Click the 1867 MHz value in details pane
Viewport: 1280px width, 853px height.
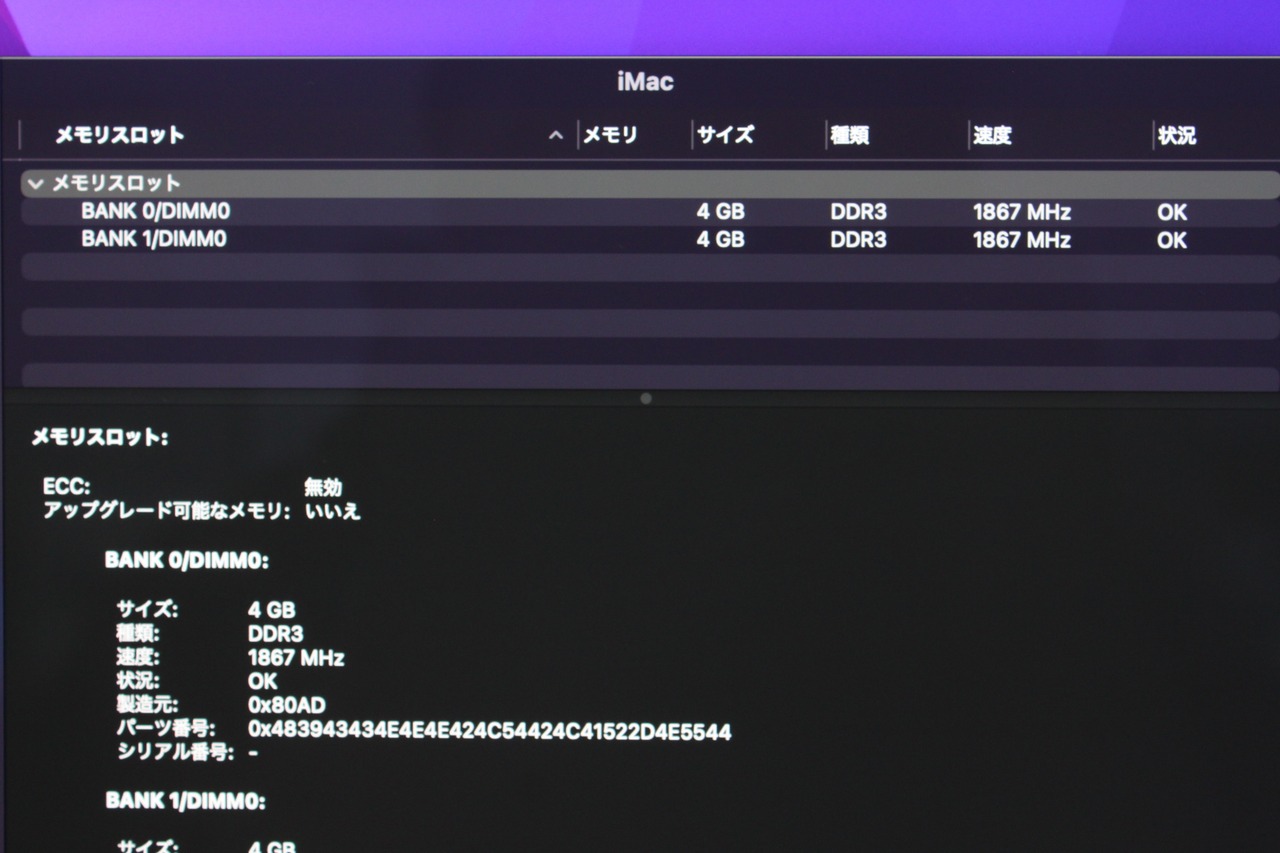(296, 658)
